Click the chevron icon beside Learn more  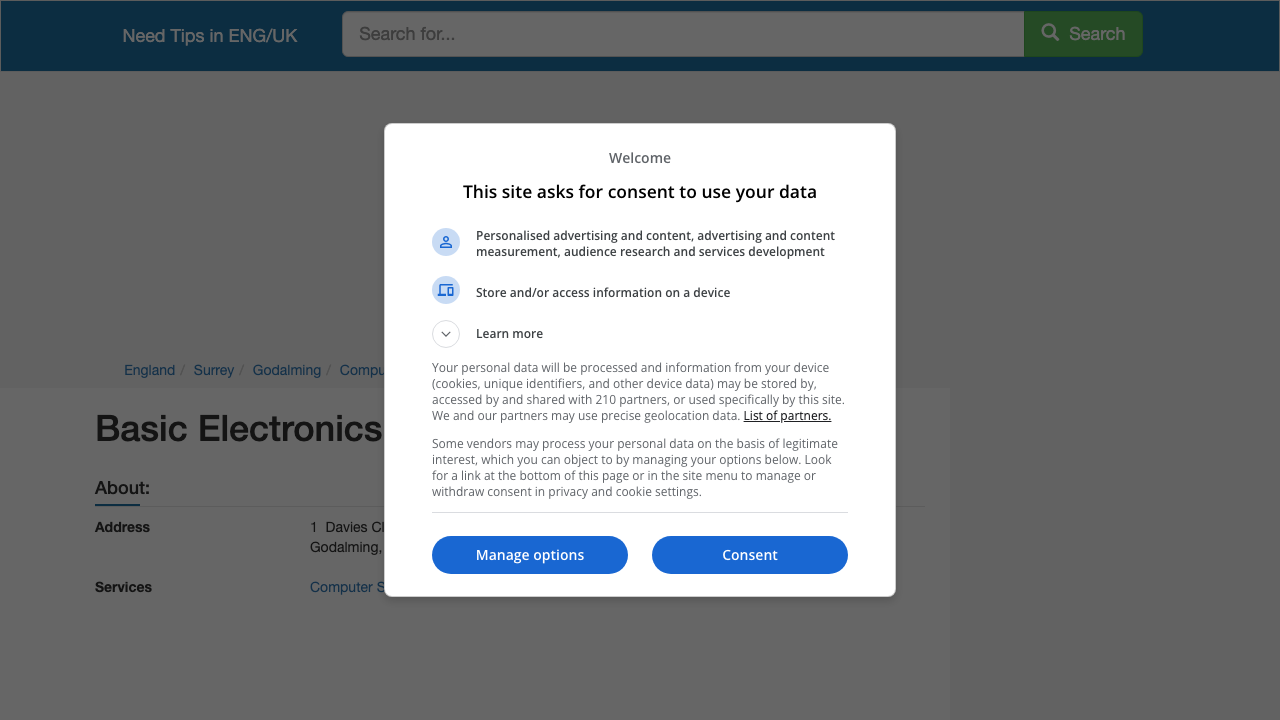coord(445,333)
